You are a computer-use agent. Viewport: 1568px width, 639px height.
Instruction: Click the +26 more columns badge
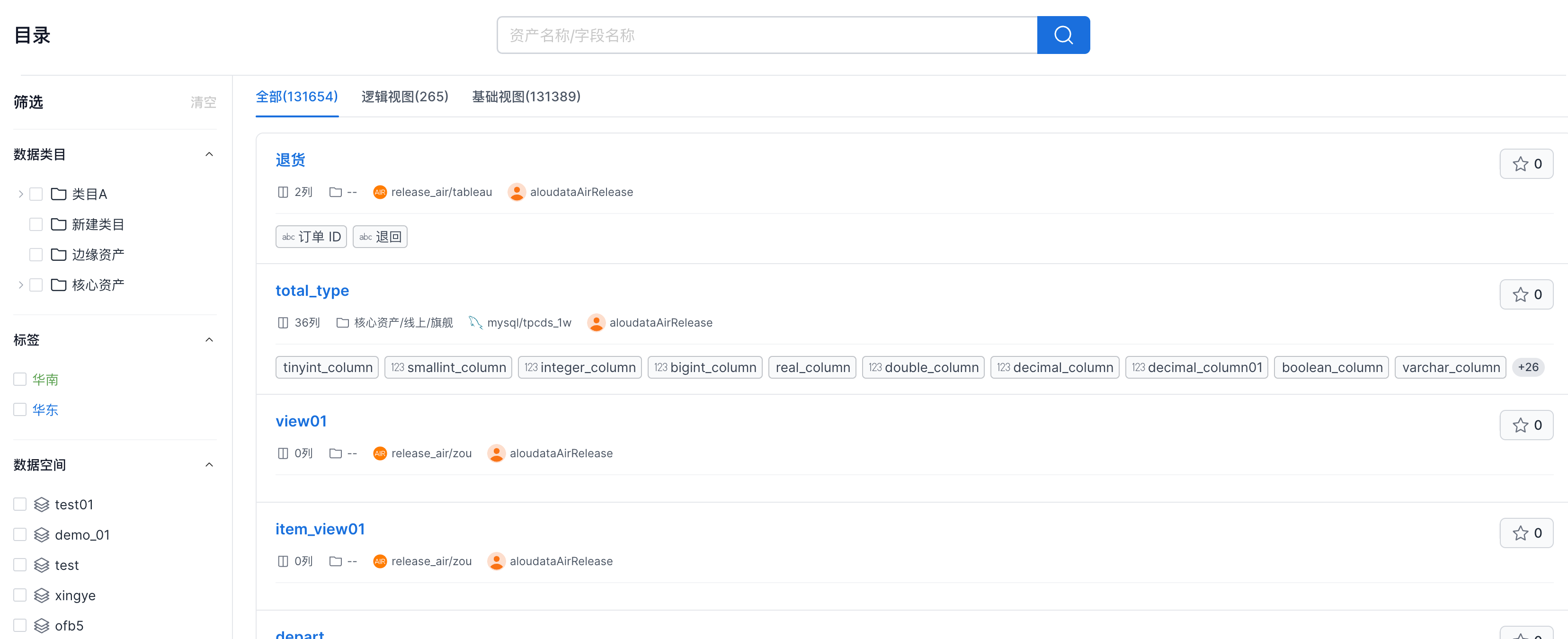(1527, 367)
